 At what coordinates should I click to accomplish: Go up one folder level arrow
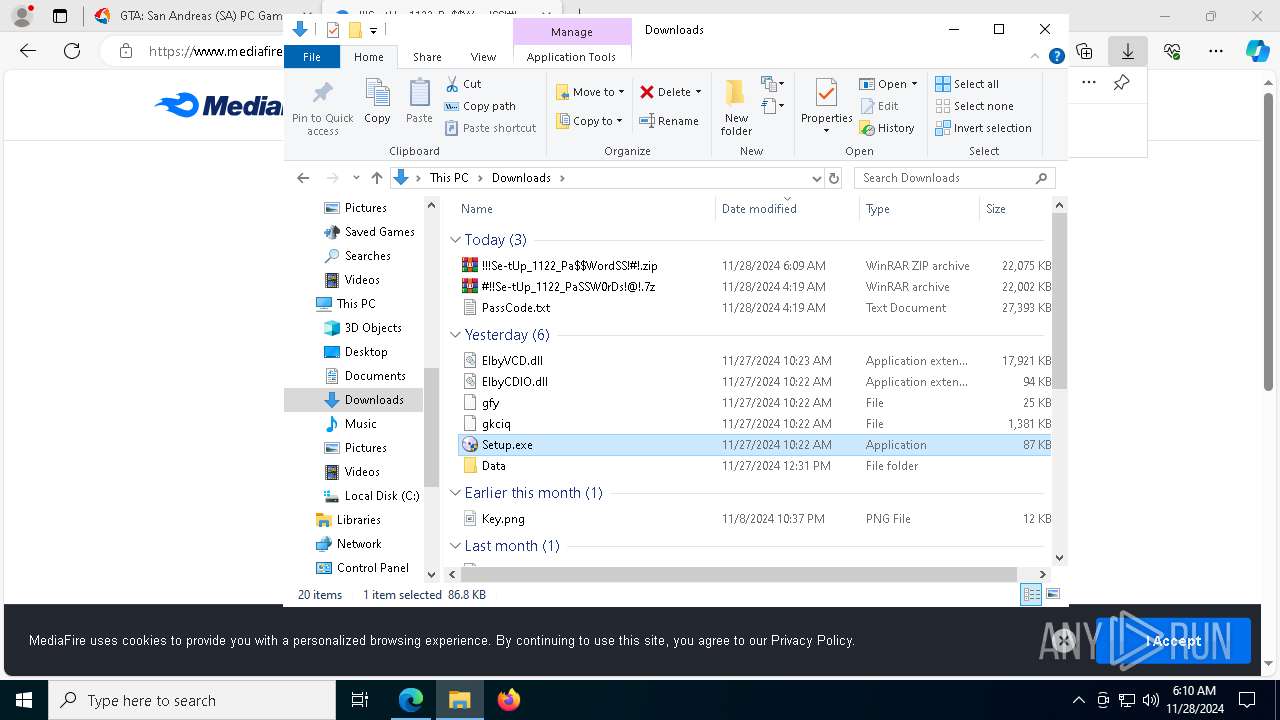[376, 178]
